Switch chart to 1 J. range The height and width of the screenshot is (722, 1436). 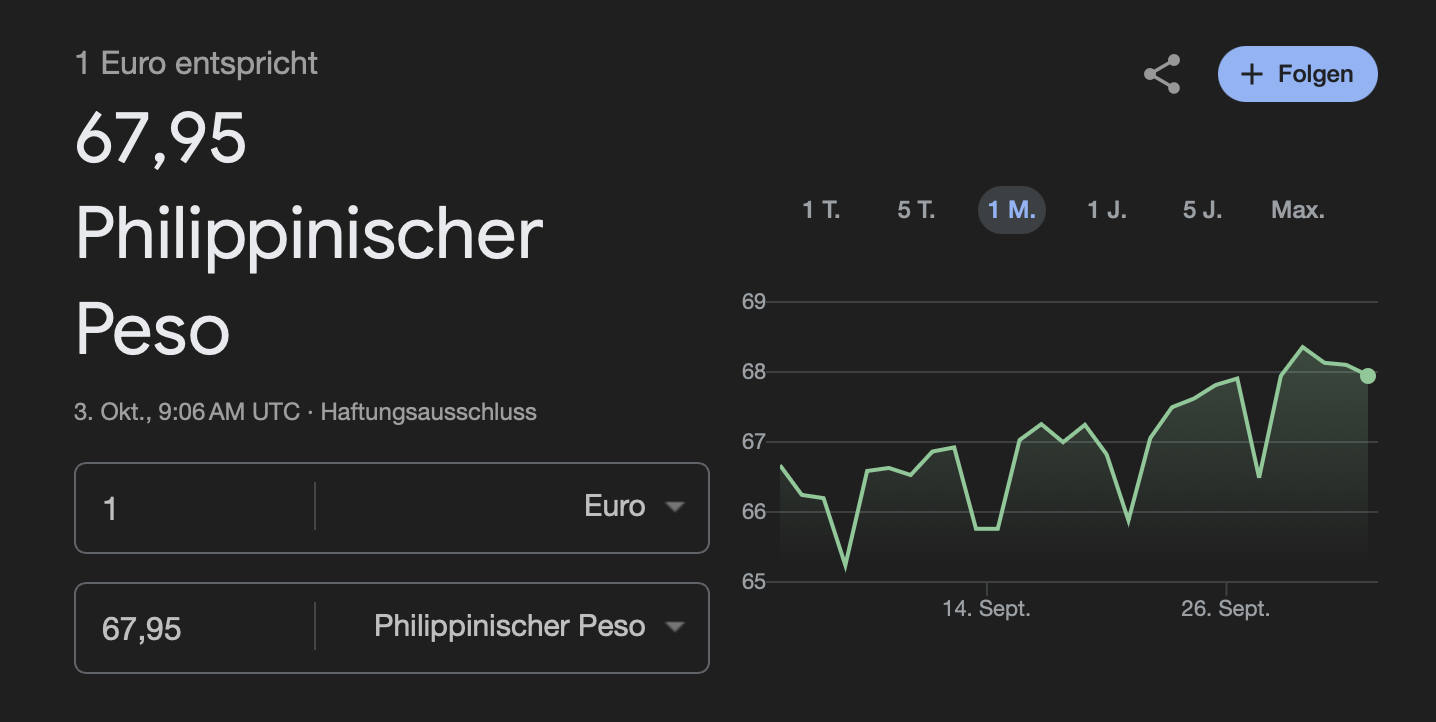1107,210
